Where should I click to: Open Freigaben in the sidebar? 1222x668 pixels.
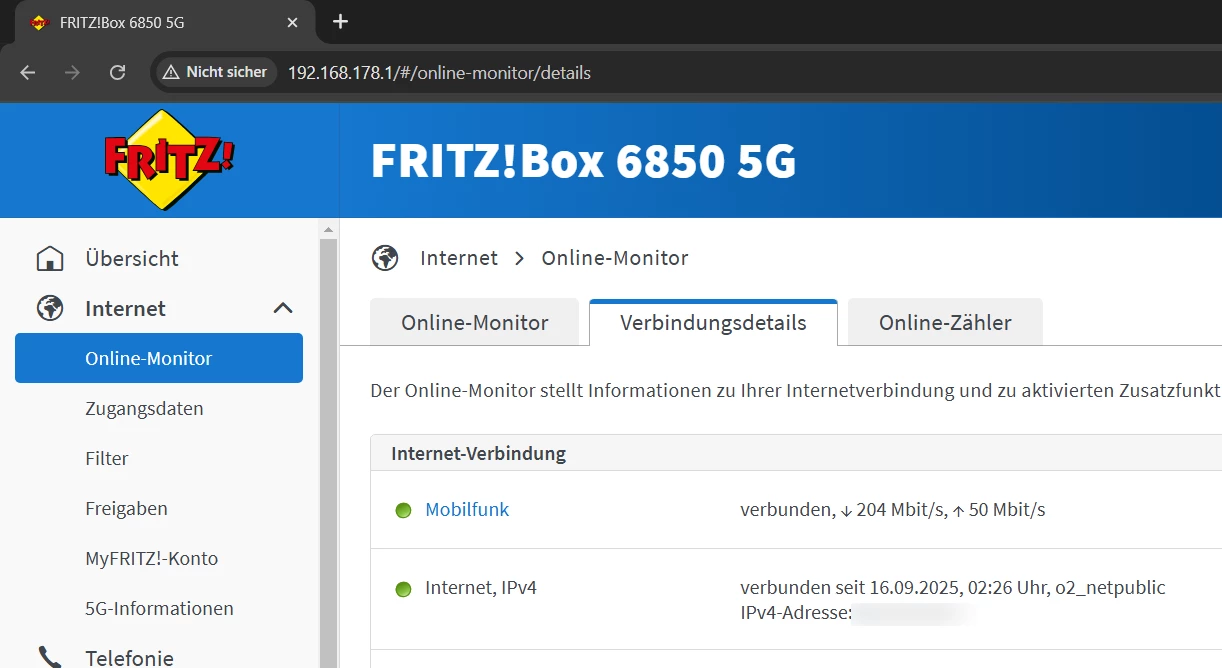click(x=126, y=509)
